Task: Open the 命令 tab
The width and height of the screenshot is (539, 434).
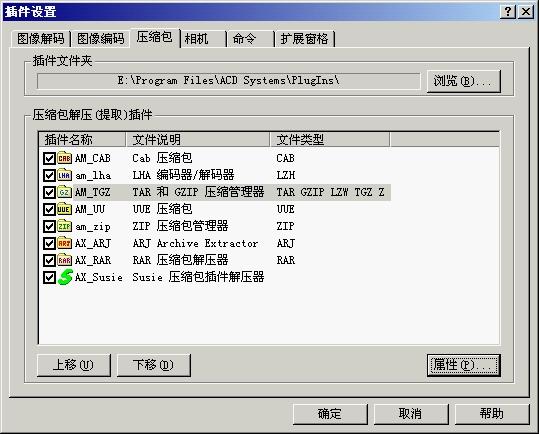Action: 251,39
